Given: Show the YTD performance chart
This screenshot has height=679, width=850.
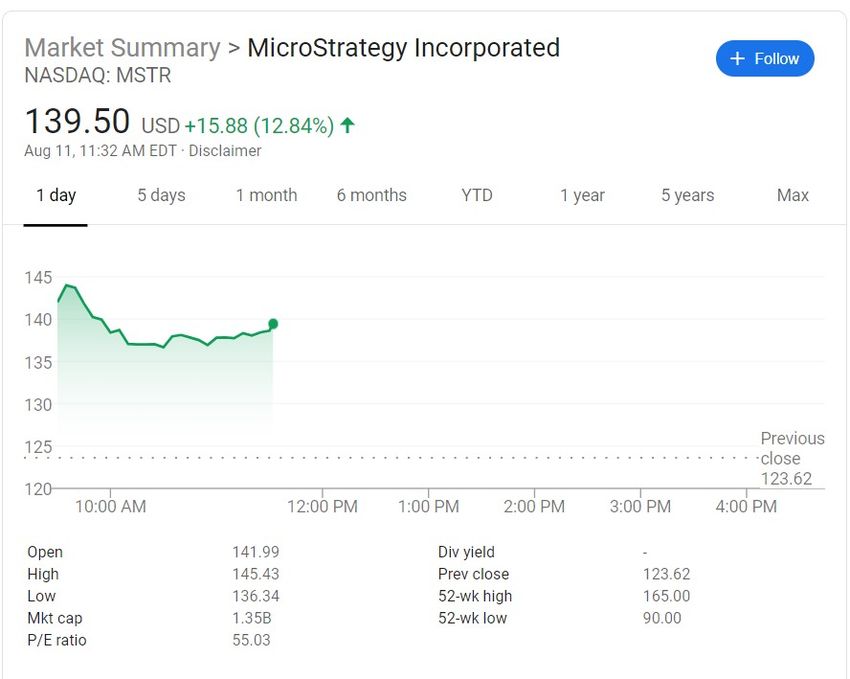Looking at the screenshot, I should pyautogui.click(x=476, y=195).
